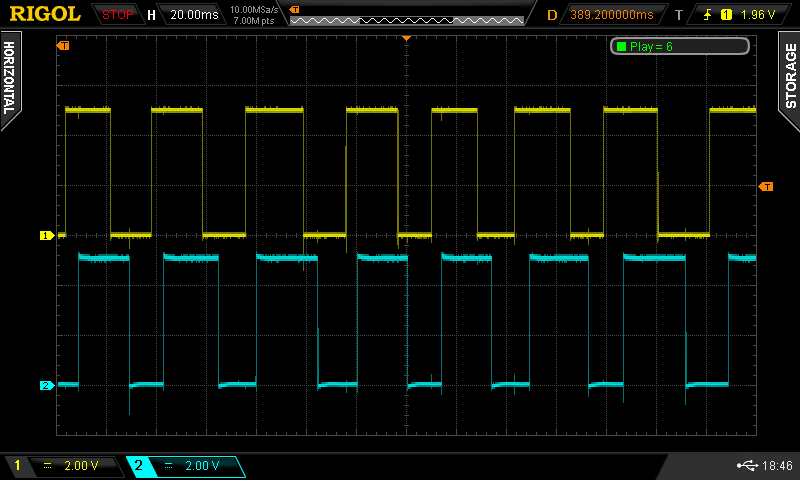Image resolution: width=800 pixels, height=480 pixels.
Task: Click the rising edge trigger icon
Action: click(707, 14)
